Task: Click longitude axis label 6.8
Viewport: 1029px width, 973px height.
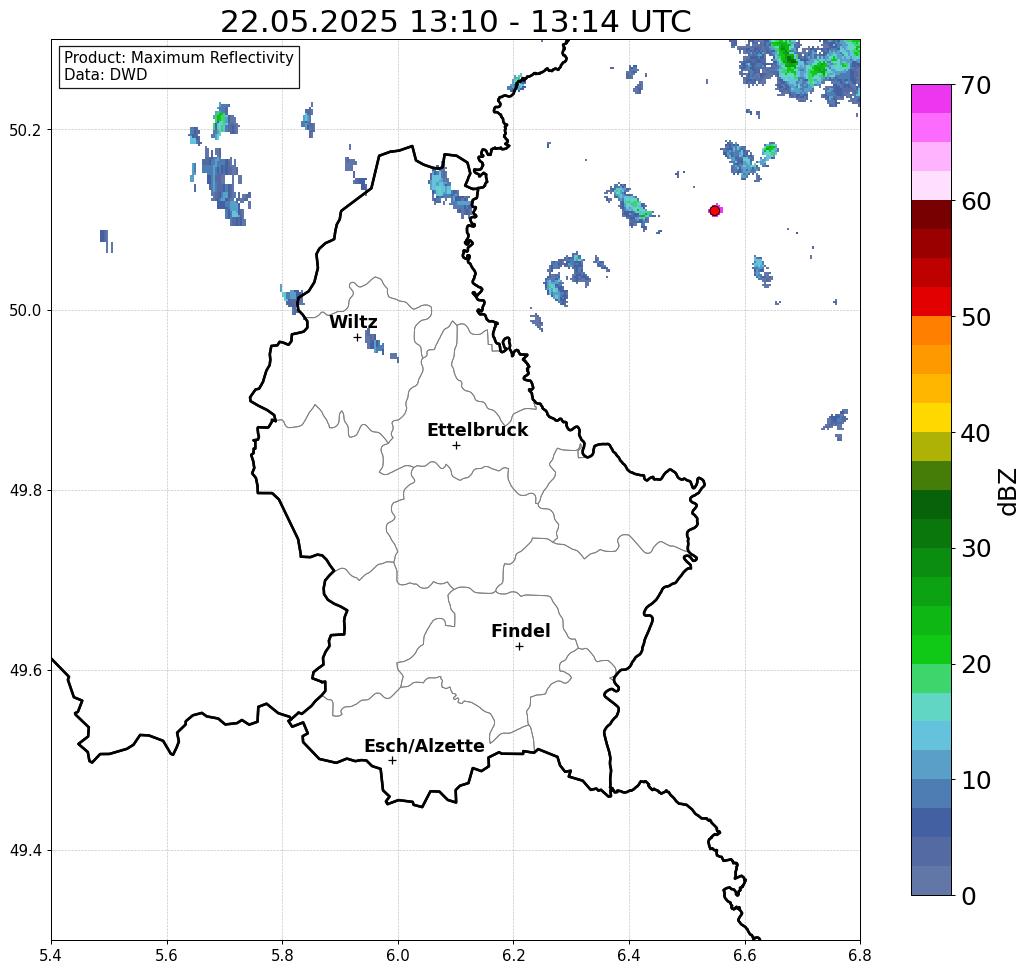Action: [860, 955]
